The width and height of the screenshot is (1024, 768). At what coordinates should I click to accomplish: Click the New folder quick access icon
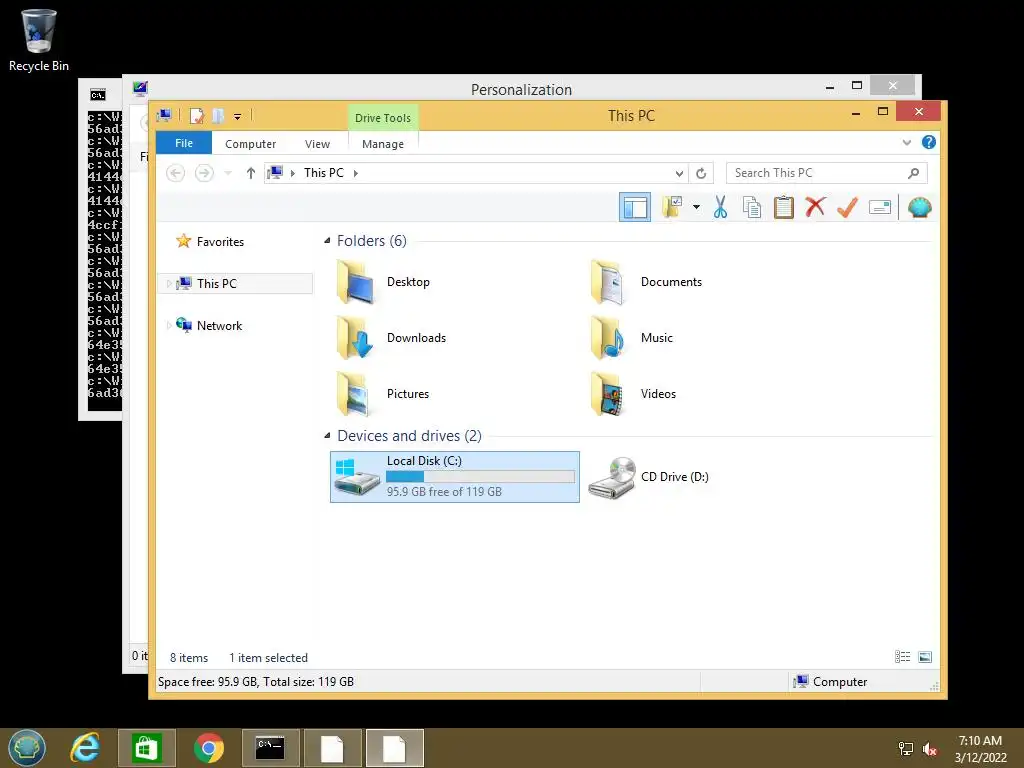[218, 116]
